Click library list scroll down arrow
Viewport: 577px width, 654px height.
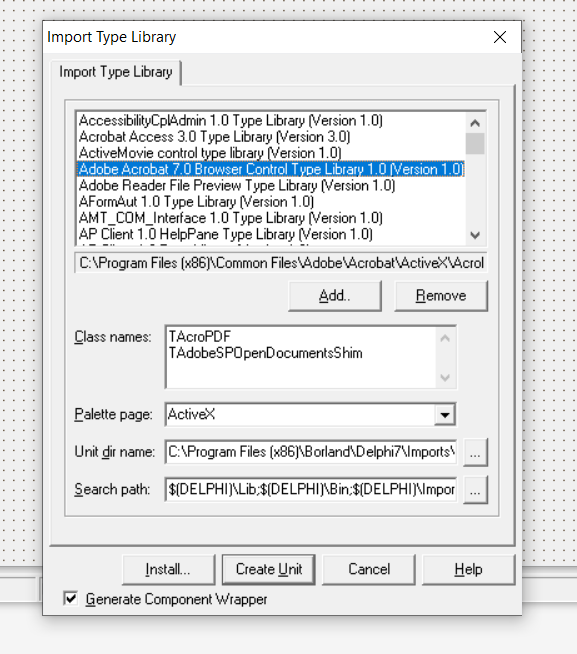point(475,235)
